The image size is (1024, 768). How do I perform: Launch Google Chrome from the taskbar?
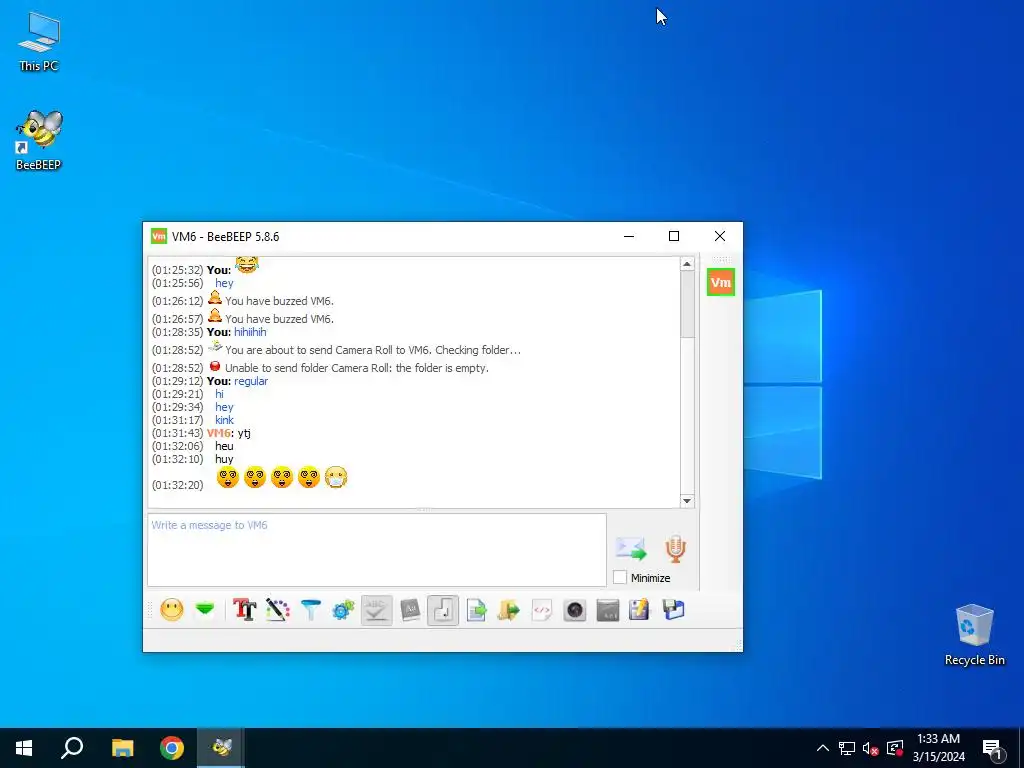point(172,748)
